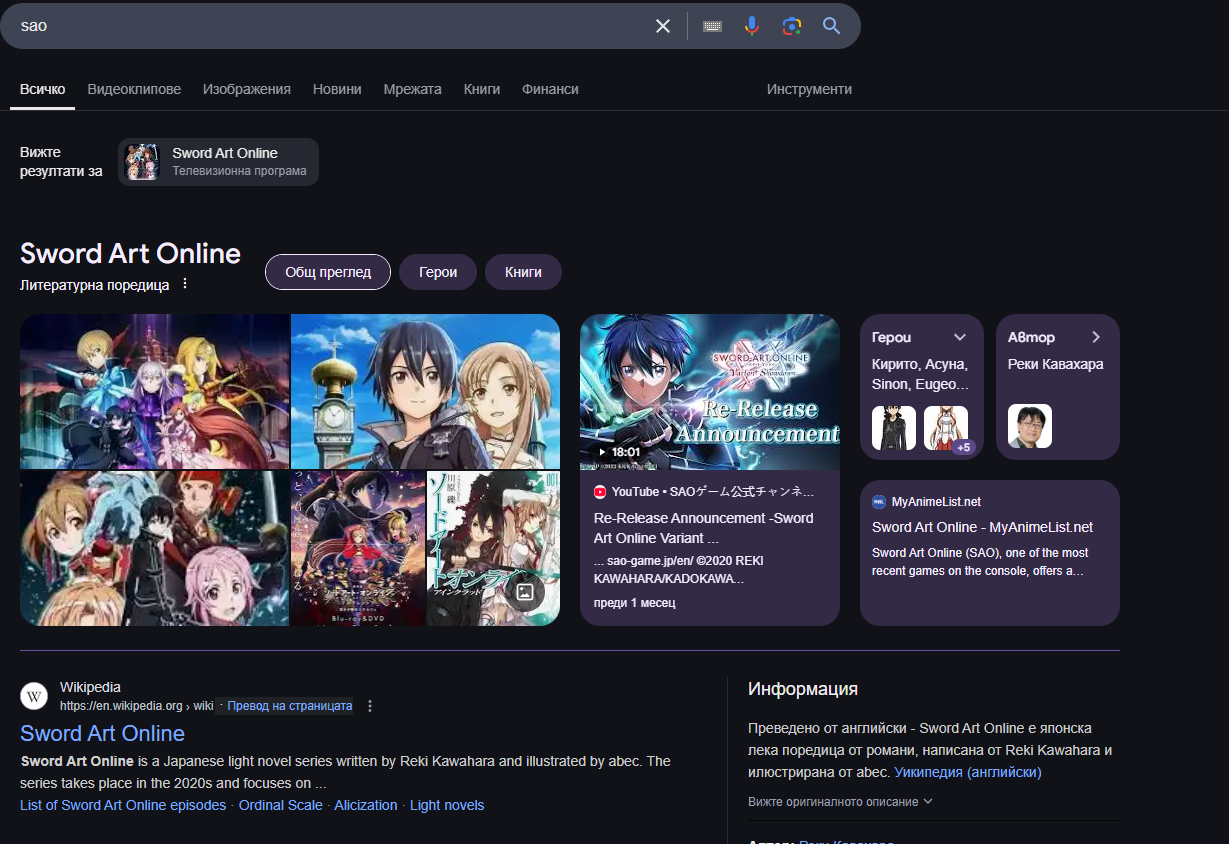The width and height of the screenshot is (1229, 844).
Task: Open the Blu-ray & DVD cover image
Action: (x=358, y=549)
